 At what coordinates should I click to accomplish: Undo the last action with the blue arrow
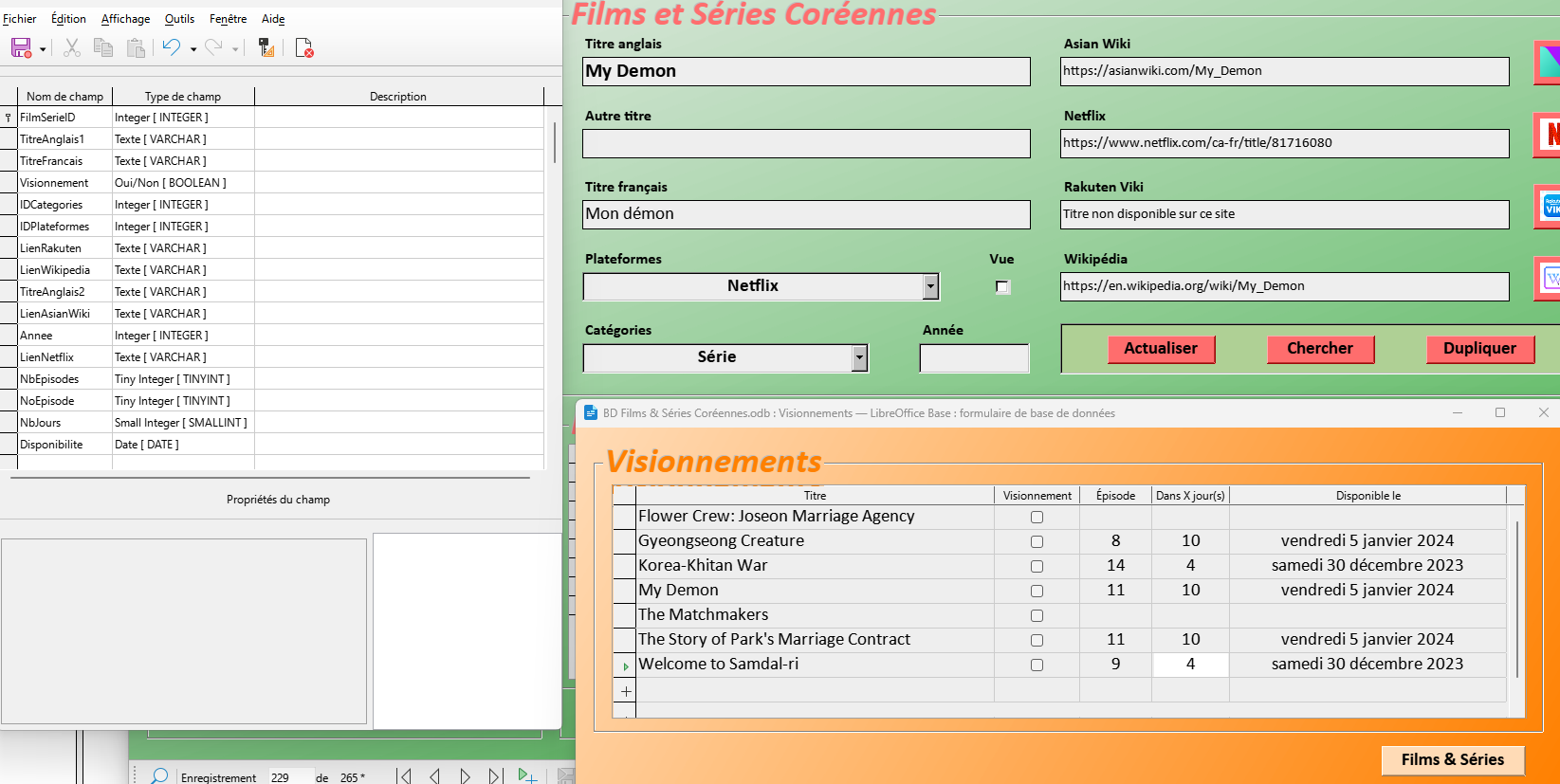[172, 47]
